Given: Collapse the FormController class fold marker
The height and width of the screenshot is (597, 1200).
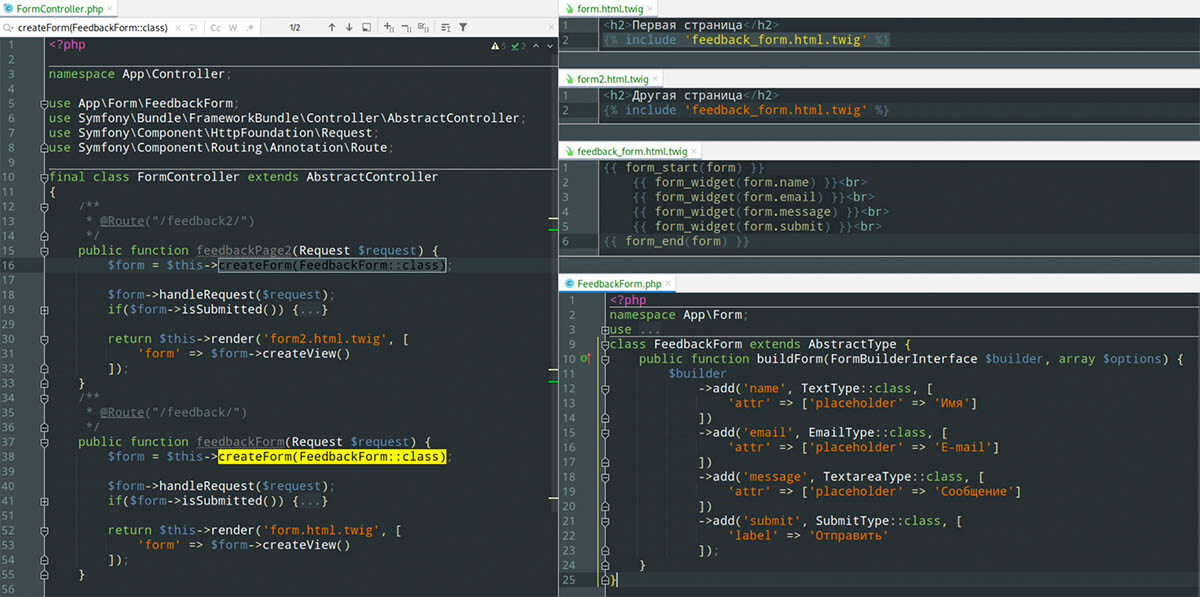Looking at the screenshot, I should 44,177.
